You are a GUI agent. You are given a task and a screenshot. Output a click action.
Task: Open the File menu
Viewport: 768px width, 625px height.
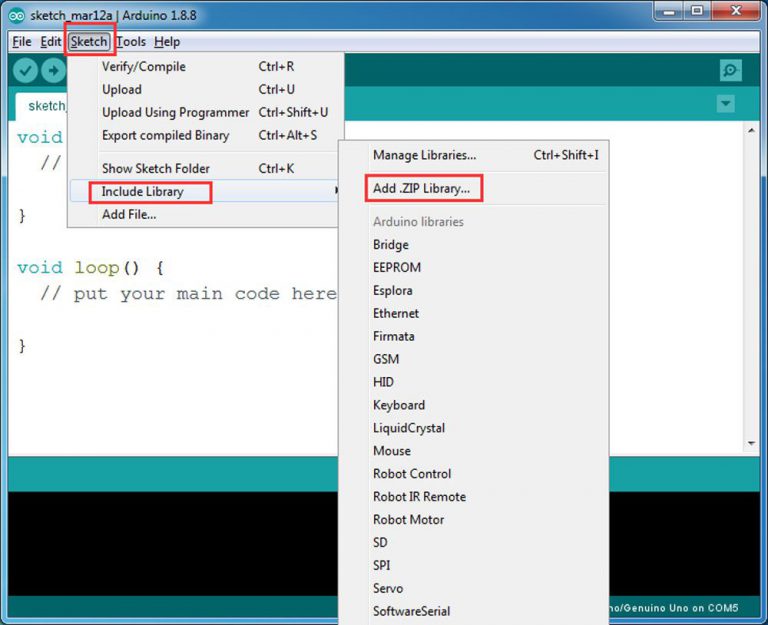pos(22,42)
